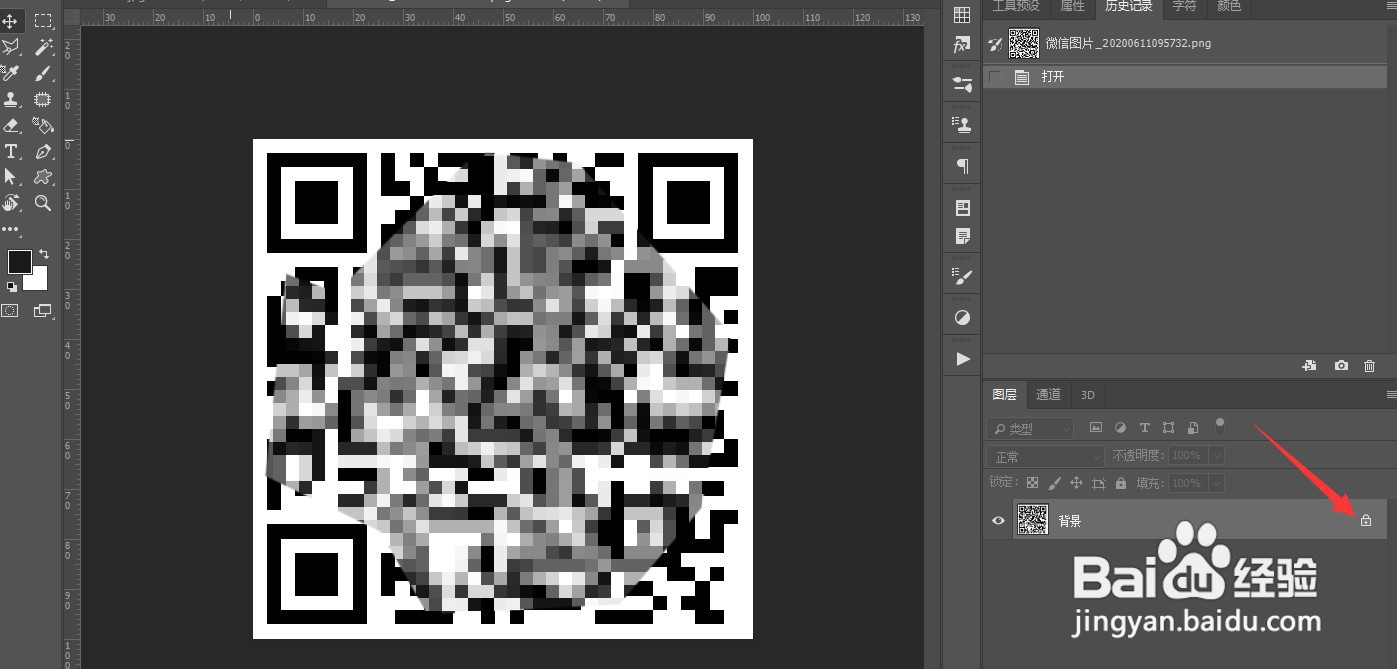1397x669 pixels.
Task: Click the 不透明度 100% value field
Action: click(x=1187, y=455)
